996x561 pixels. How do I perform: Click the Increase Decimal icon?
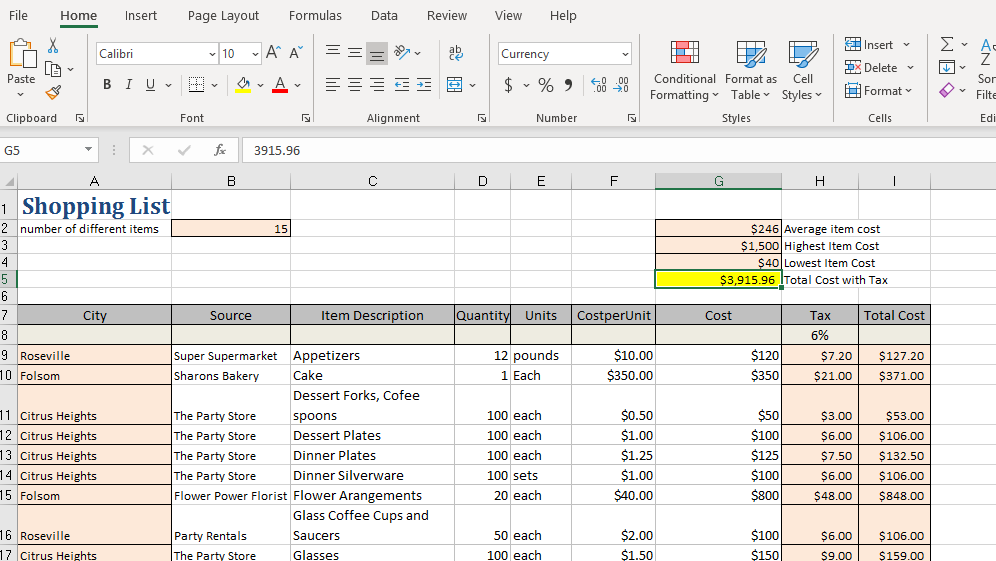coord(598,85)
